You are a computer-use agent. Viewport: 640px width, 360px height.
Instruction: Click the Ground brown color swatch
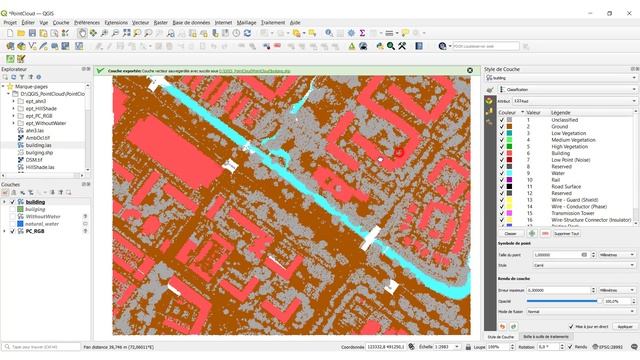click(x=509, y=127)
